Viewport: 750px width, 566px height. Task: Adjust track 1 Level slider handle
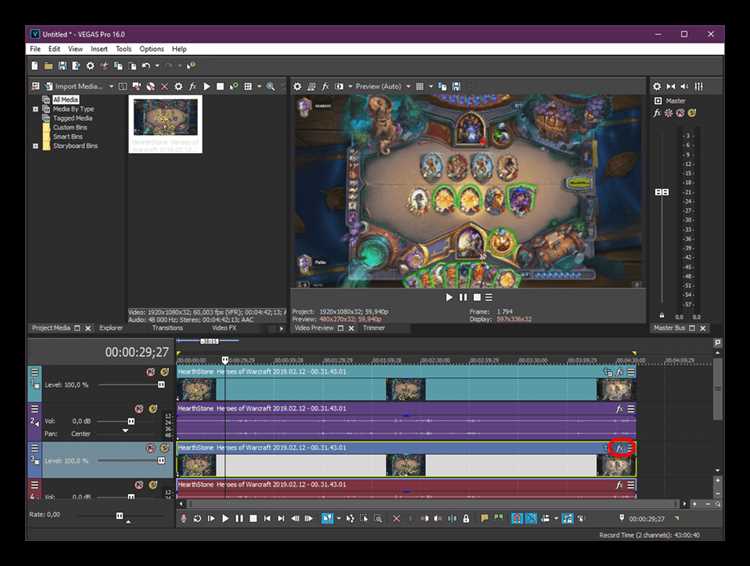click(161, 385)
